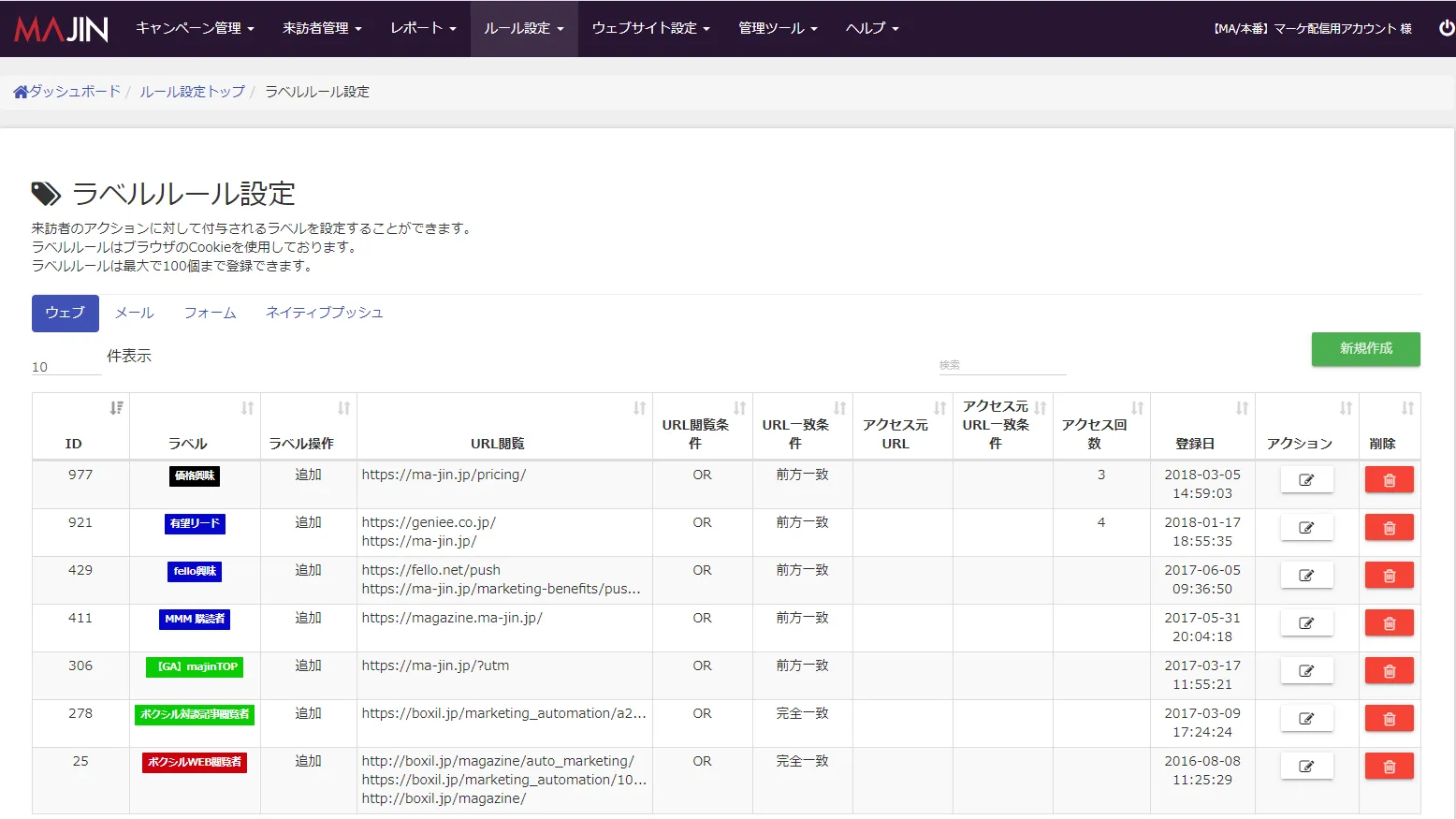
Task: Go to ルール設定トップ breadcrumb link
Action: 192,92
